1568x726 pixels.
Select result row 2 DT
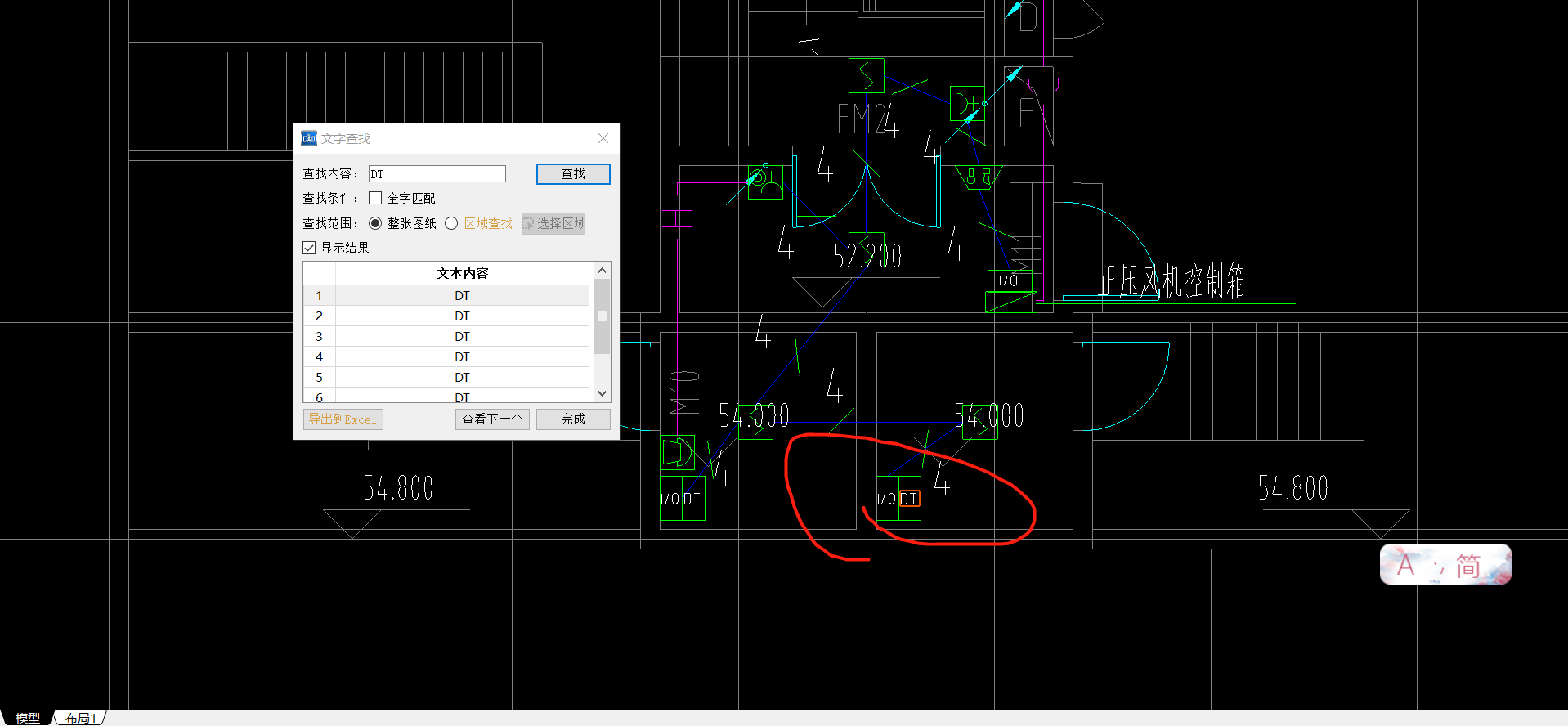point(446,316)
